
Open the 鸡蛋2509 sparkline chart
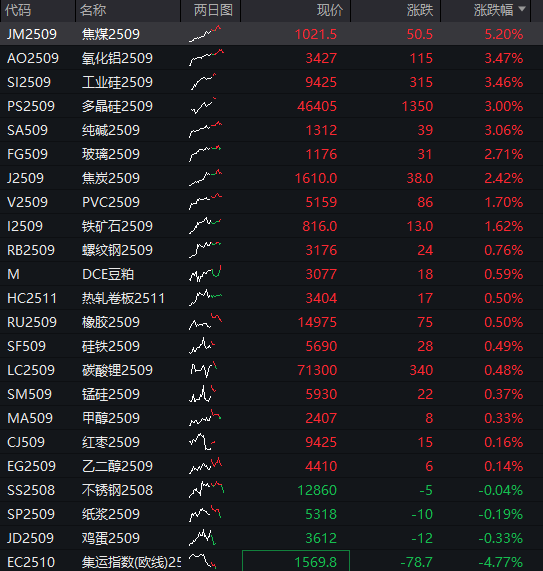(202, 538)
